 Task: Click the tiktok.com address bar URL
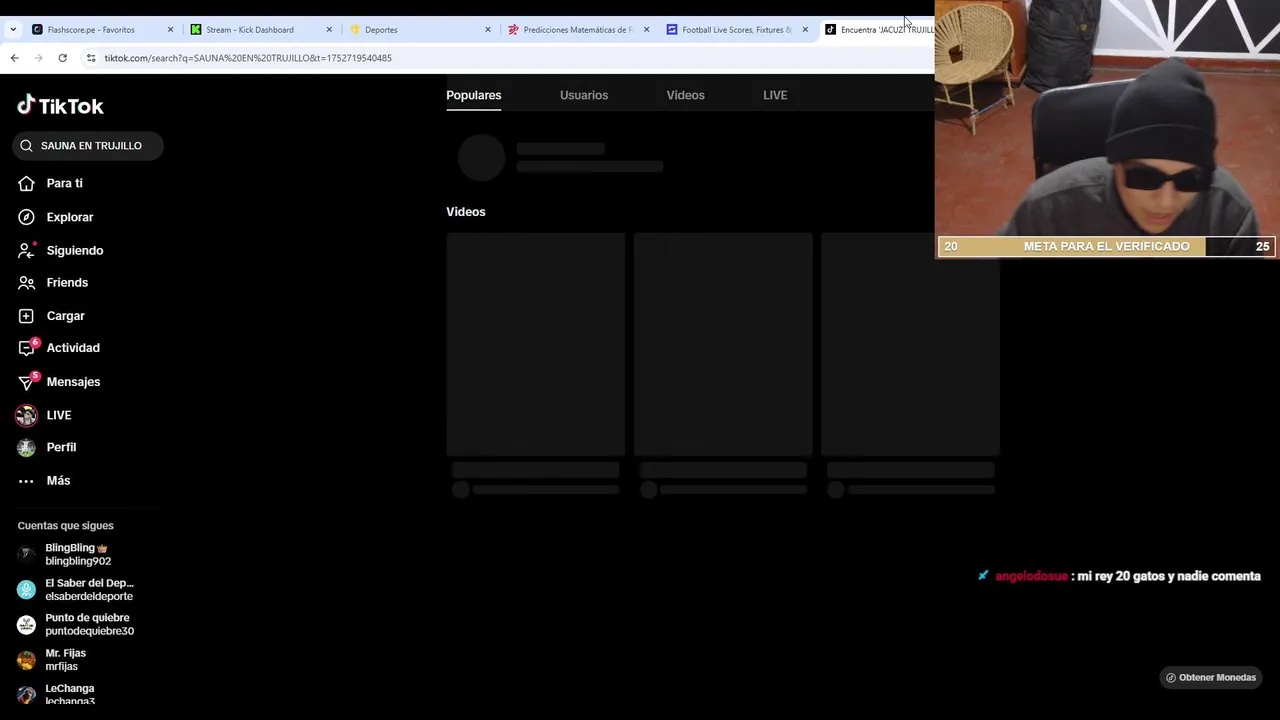[x=248, y=58]
